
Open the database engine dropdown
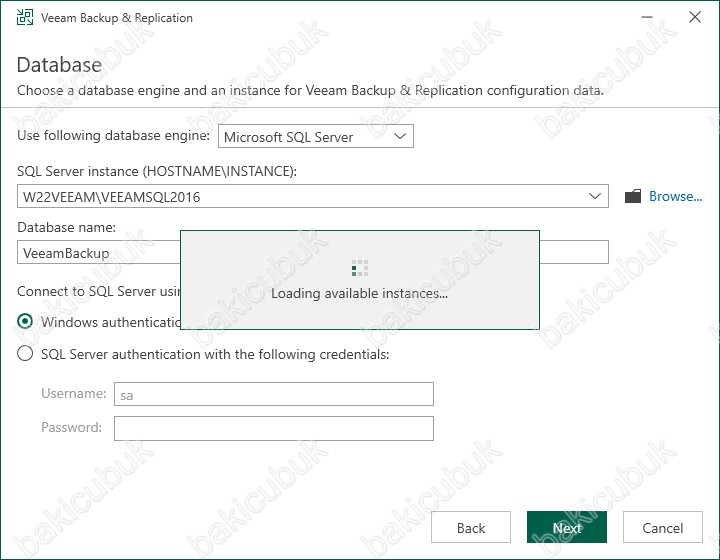click(x=316, y=136)
